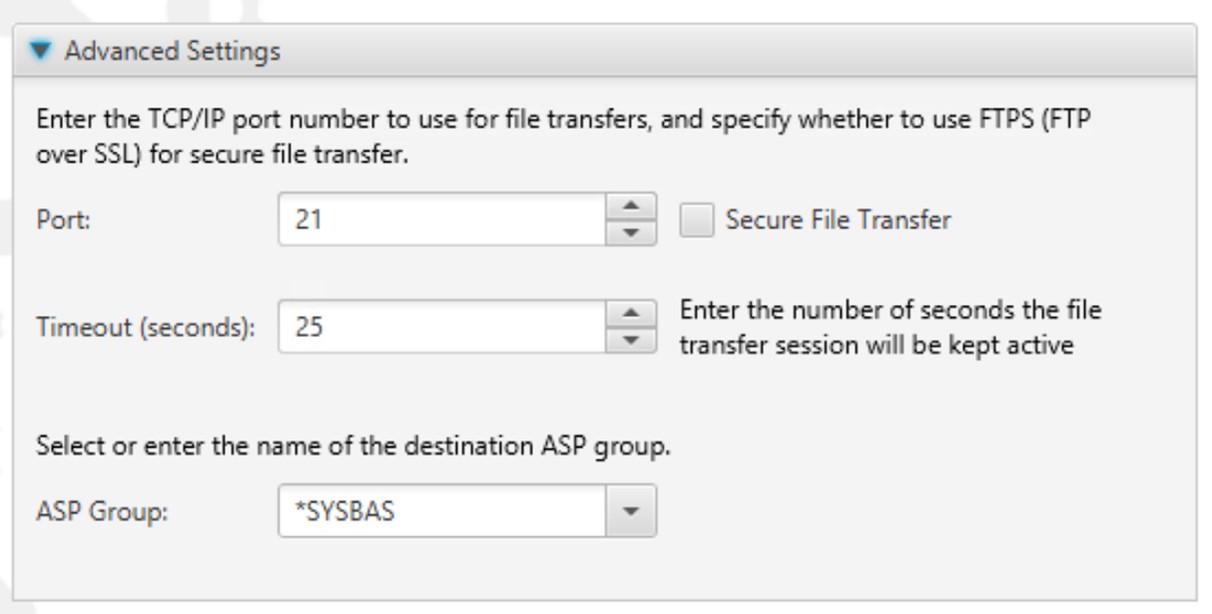
Task: Click the Timeout (seconds): label
Action: [x=144, y=326]
